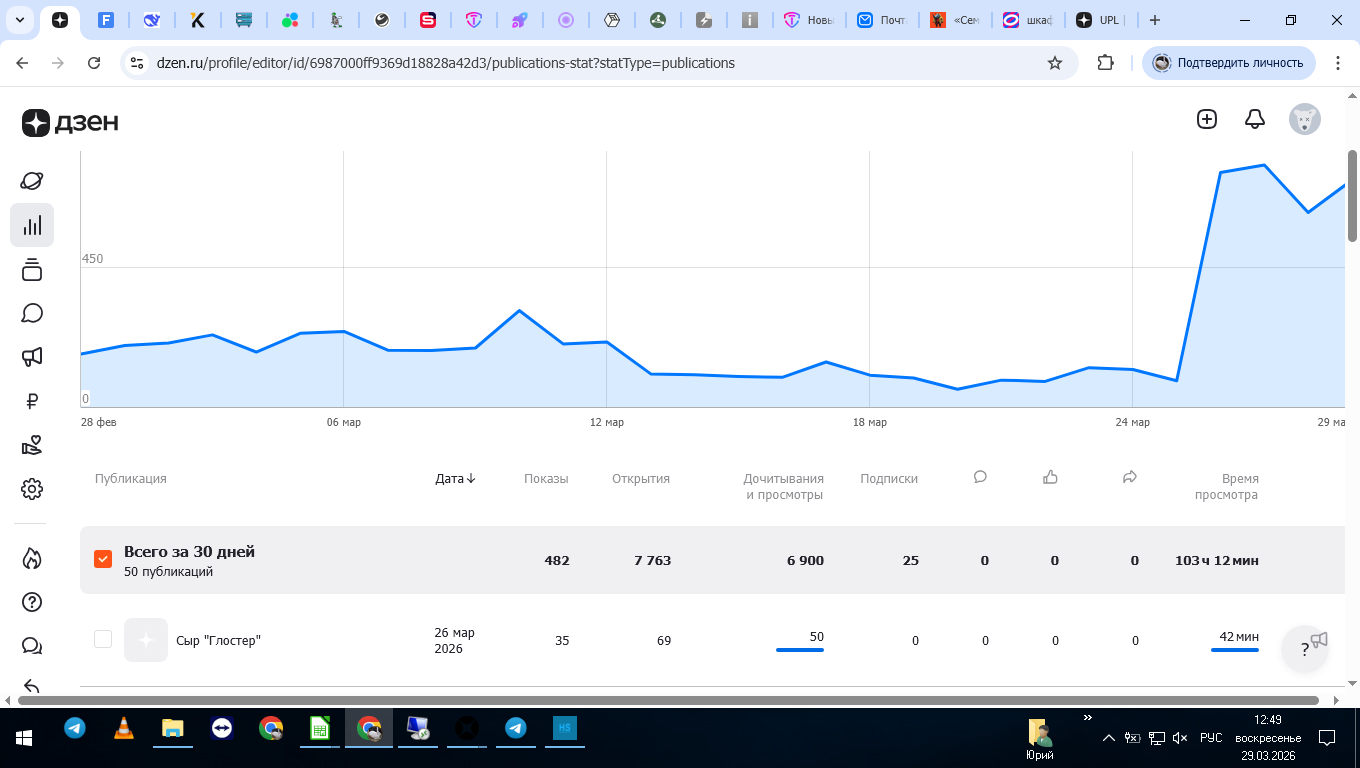1360x768 pixels.
Task: Switch to the "«Сем" tab
Action: click(x=955, y=20)
